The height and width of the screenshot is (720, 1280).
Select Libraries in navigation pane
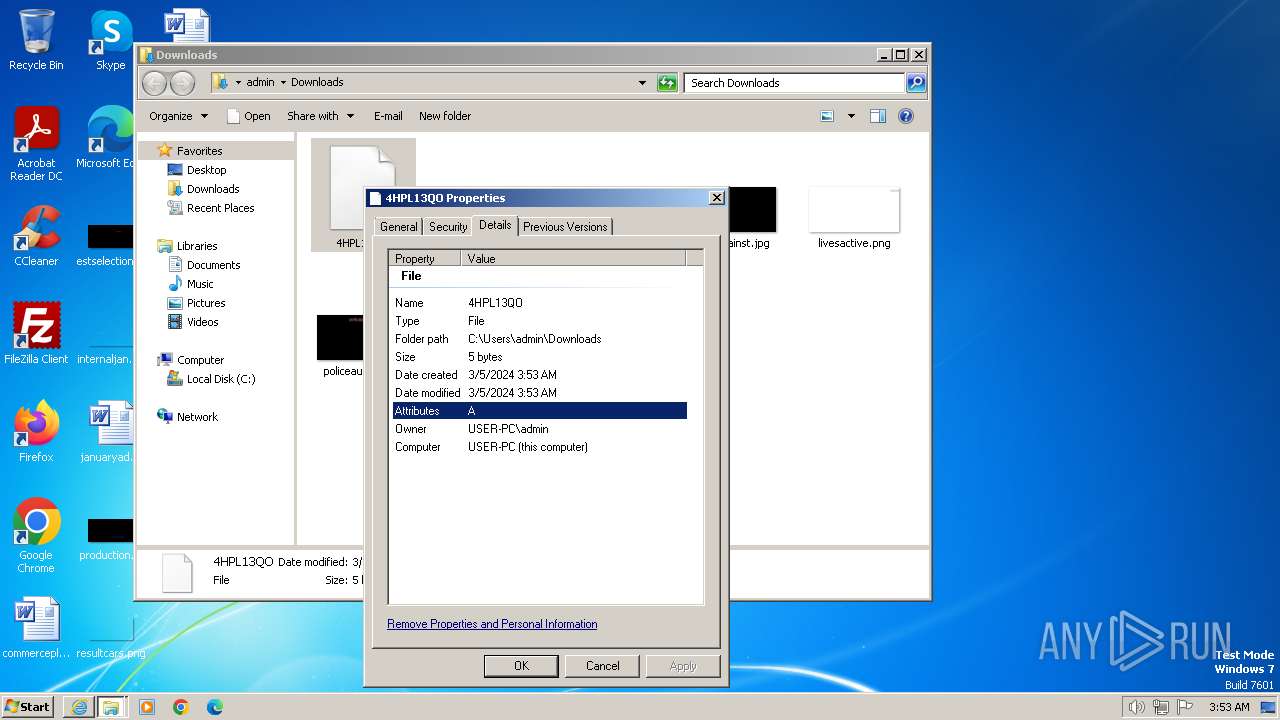(x=197, y=246)
